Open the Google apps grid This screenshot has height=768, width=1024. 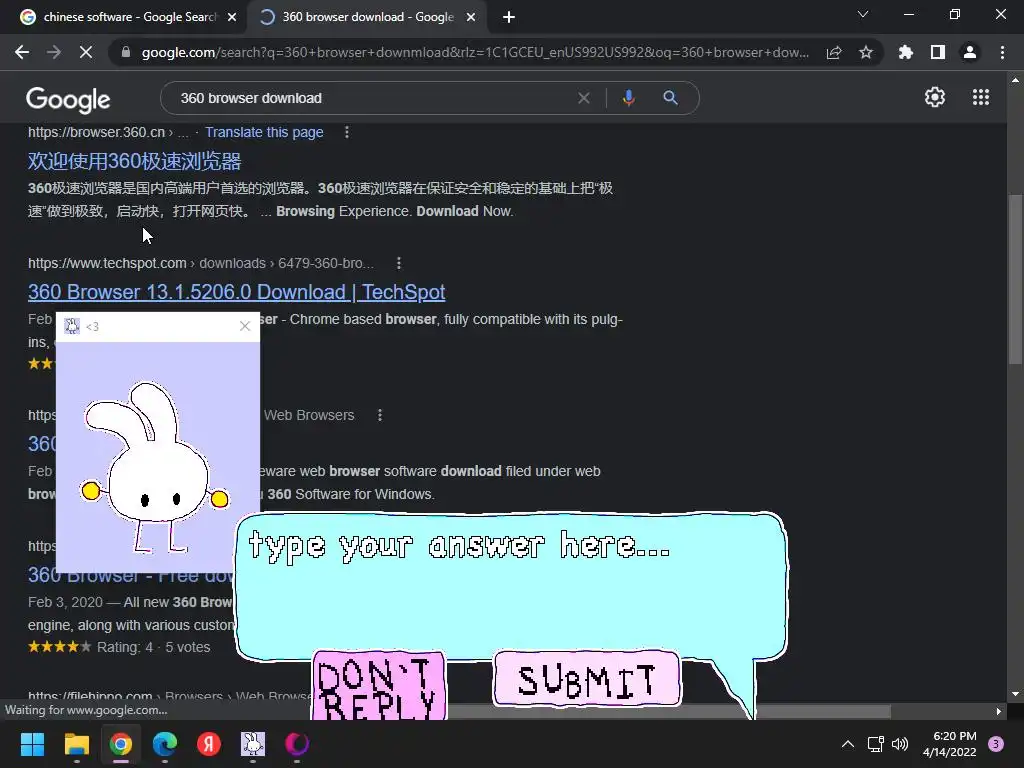pos(981,97)
